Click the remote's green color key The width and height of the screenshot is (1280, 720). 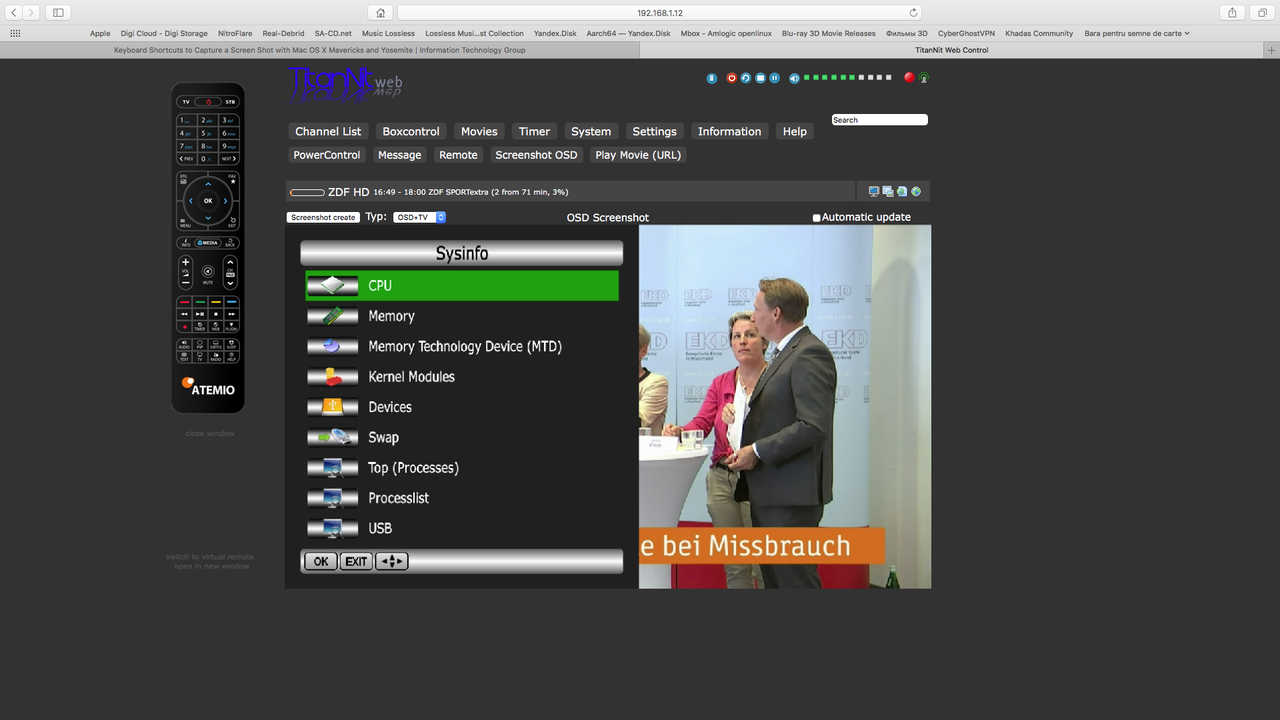coord(200,301)
